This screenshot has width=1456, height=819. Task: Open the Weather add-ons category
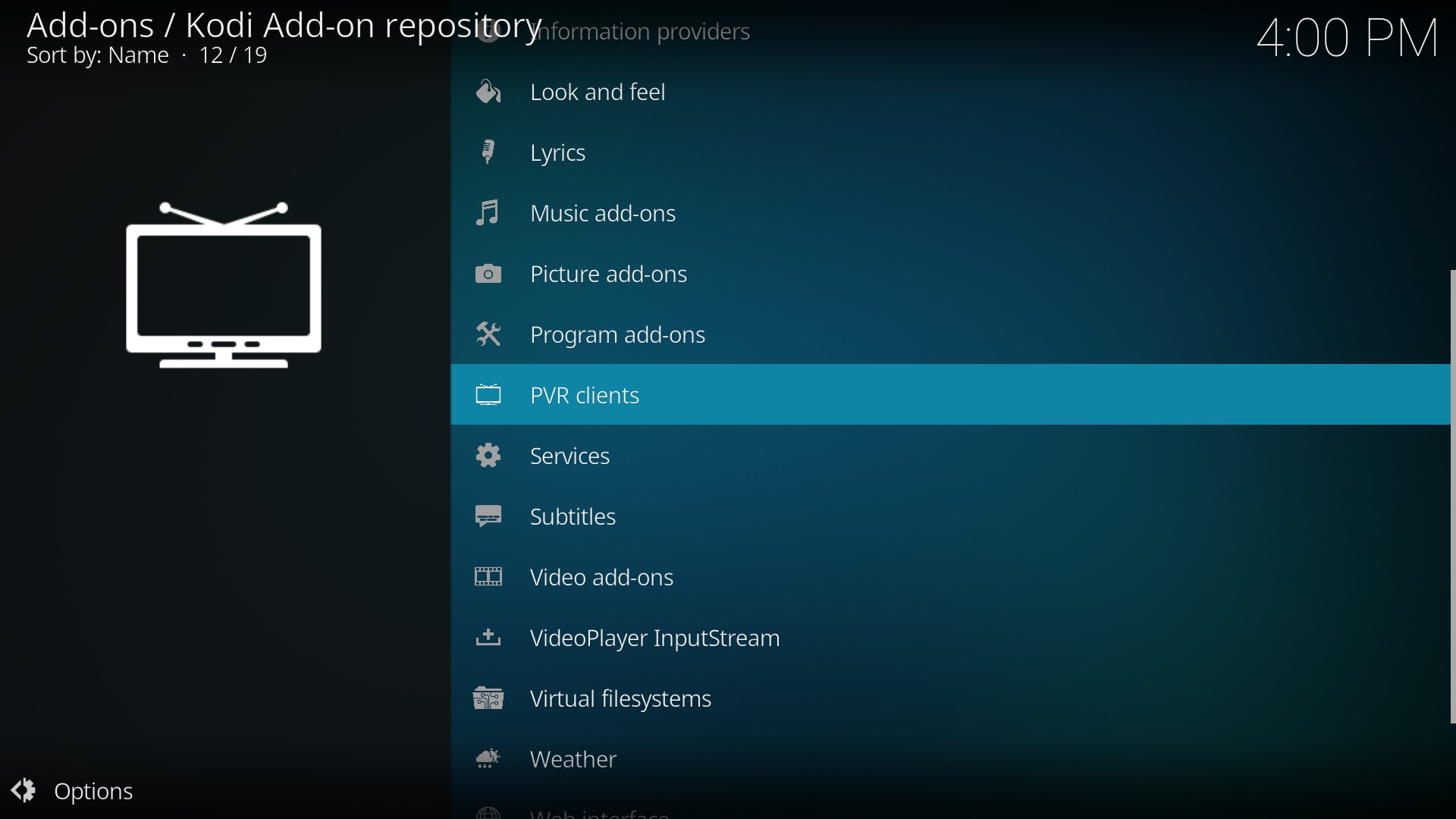(x=574, y=760)
